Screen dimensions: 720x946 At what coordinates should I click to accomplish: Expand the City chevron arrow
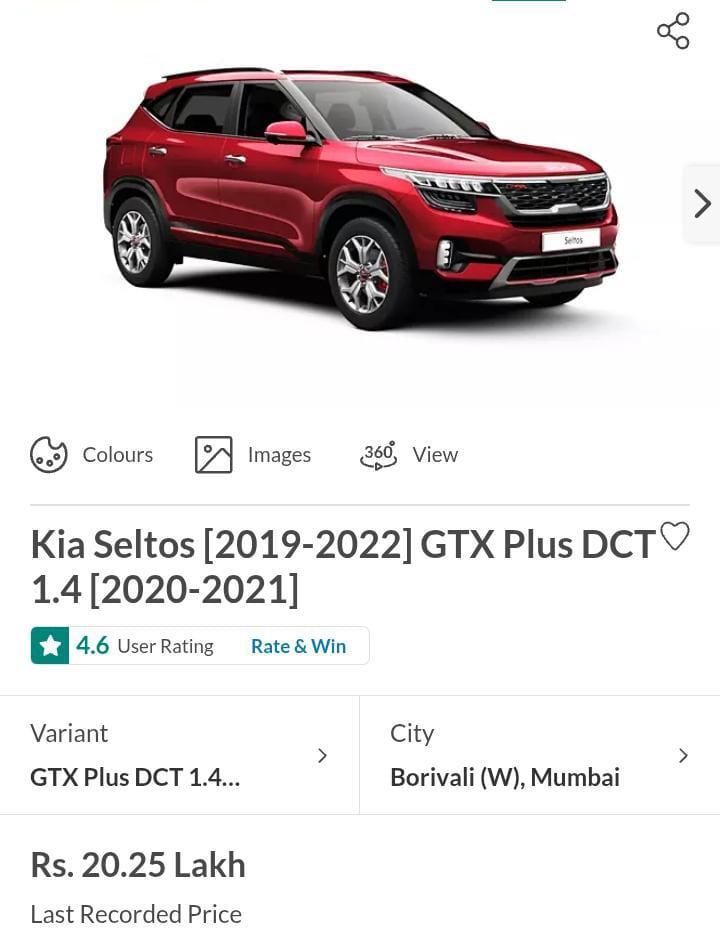(x=683, y=756)
